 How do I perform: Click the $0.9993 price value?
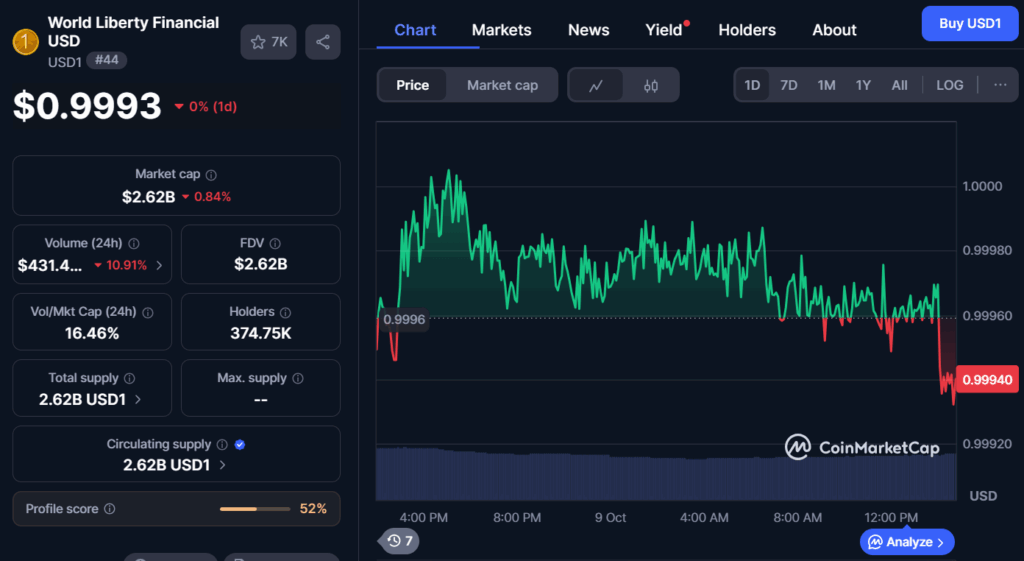(87, 106)
